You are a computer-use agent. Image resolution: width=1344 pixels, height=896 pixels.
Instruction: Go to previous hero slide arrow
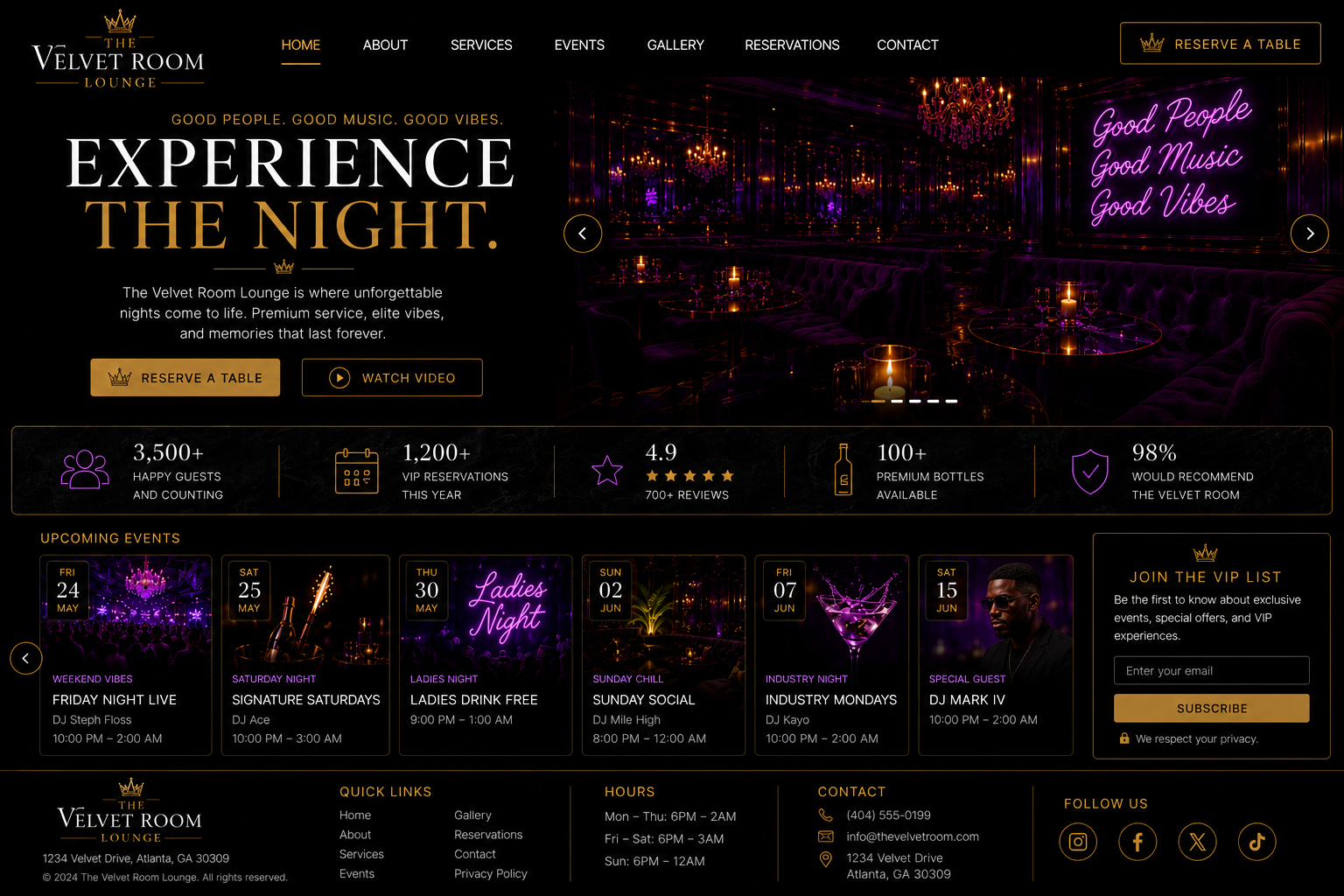click(583, 234)
